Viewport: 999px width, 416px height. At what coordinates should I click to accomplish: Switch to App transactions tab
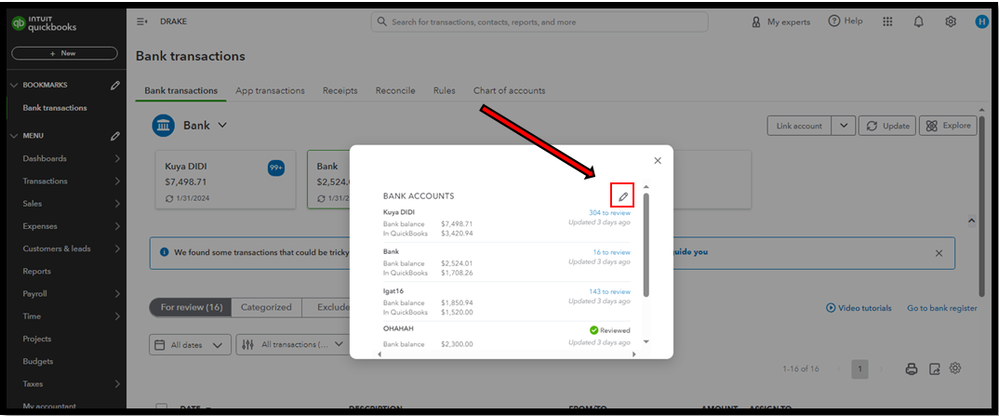point(270,90)
